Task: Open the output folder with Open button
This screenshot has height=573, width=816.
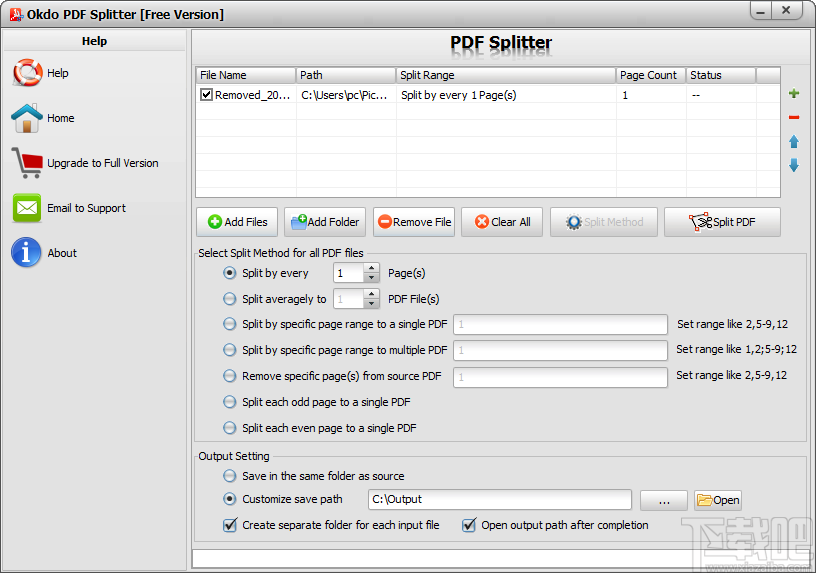Action: pyautogui.click(x=718, y=500)
